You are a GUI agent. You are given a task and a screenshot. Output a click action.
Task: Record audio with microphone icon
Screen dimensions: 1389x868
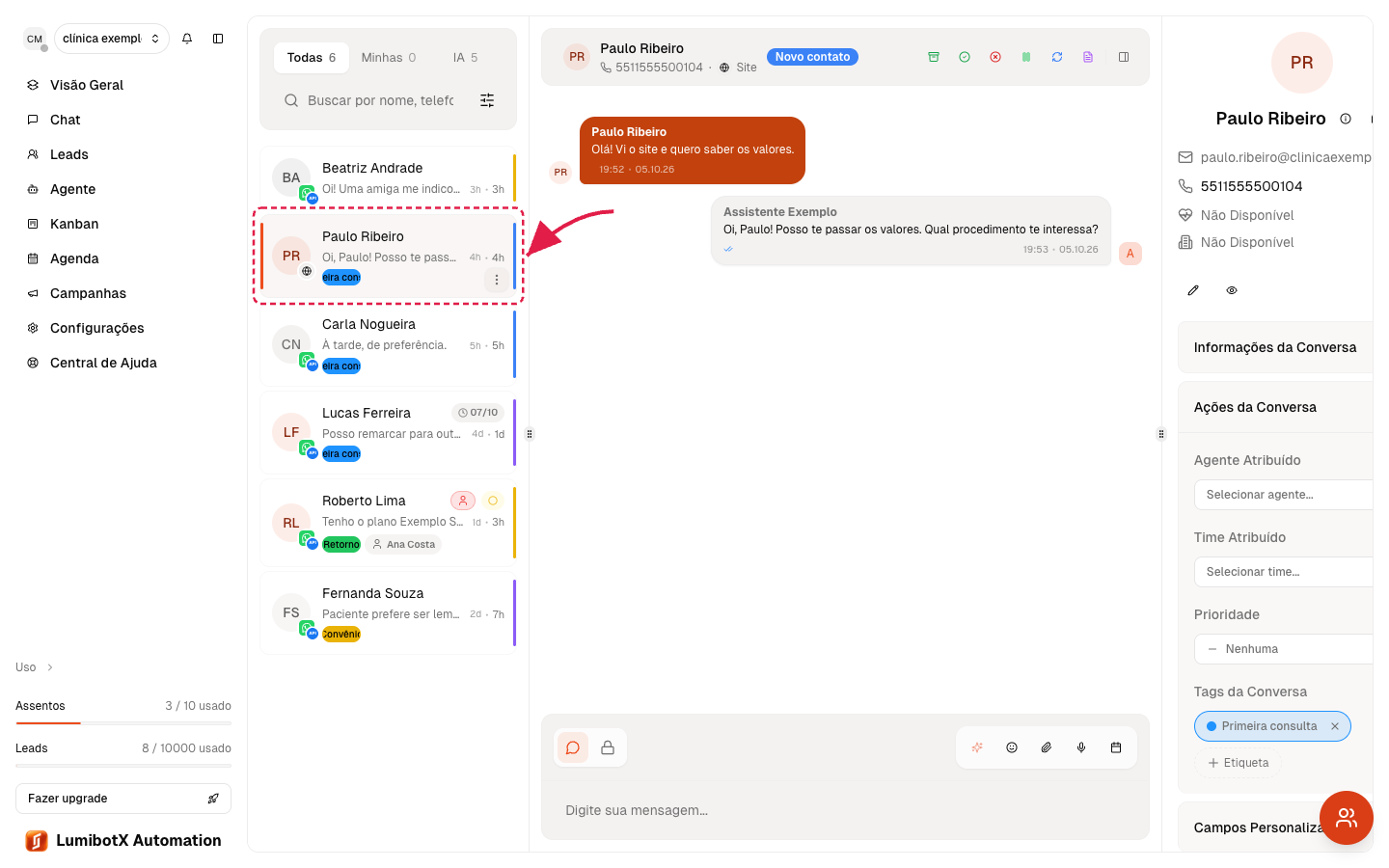(x=1081, y=747)
